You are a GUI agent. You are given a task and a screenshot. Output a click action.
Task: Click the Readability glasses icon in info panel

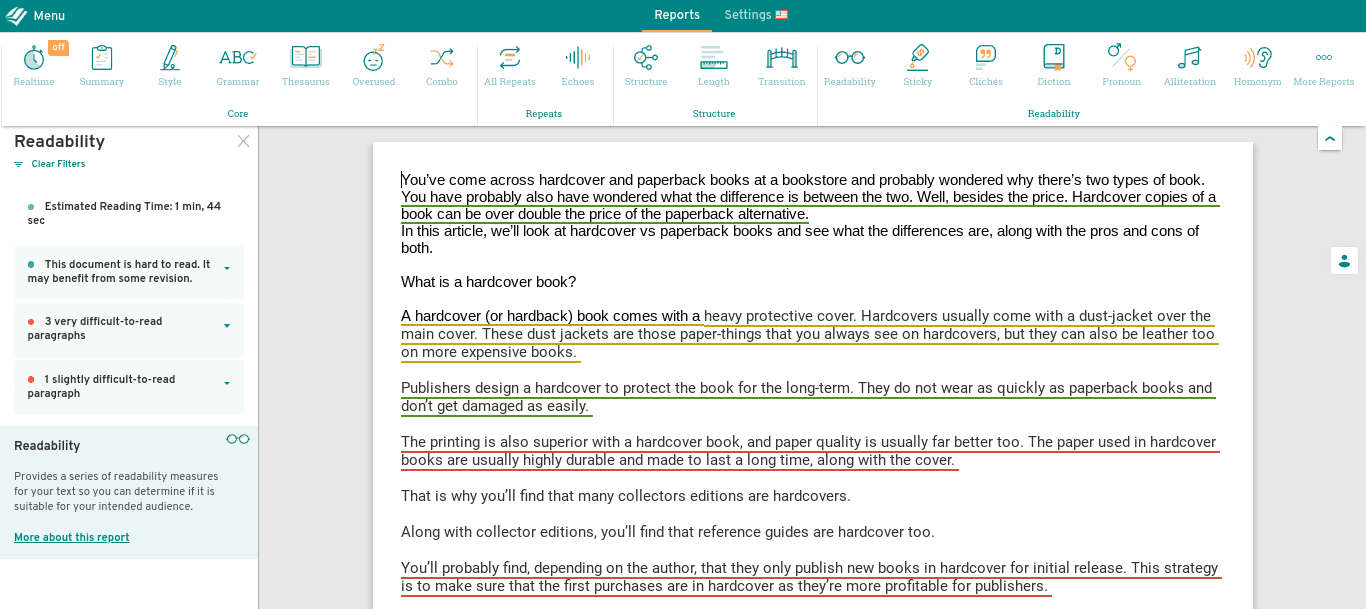pos(238,439)
